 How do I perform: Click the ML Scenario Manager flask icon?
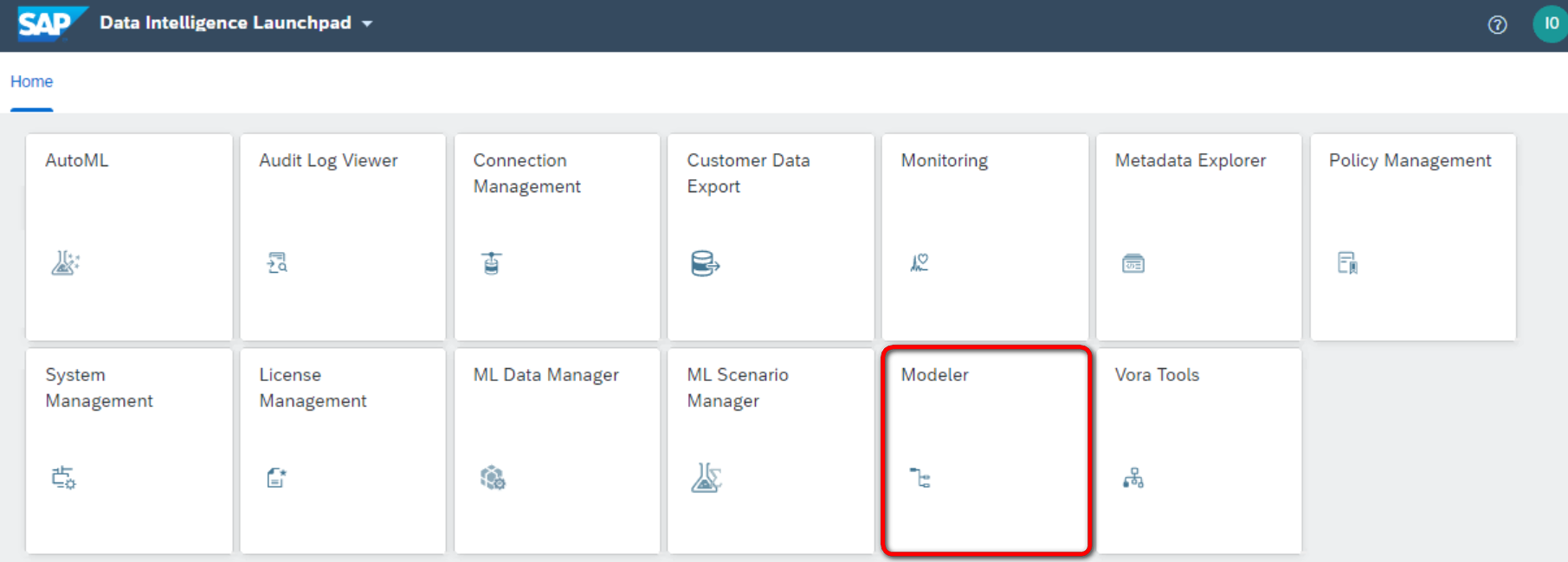(707, 477)
